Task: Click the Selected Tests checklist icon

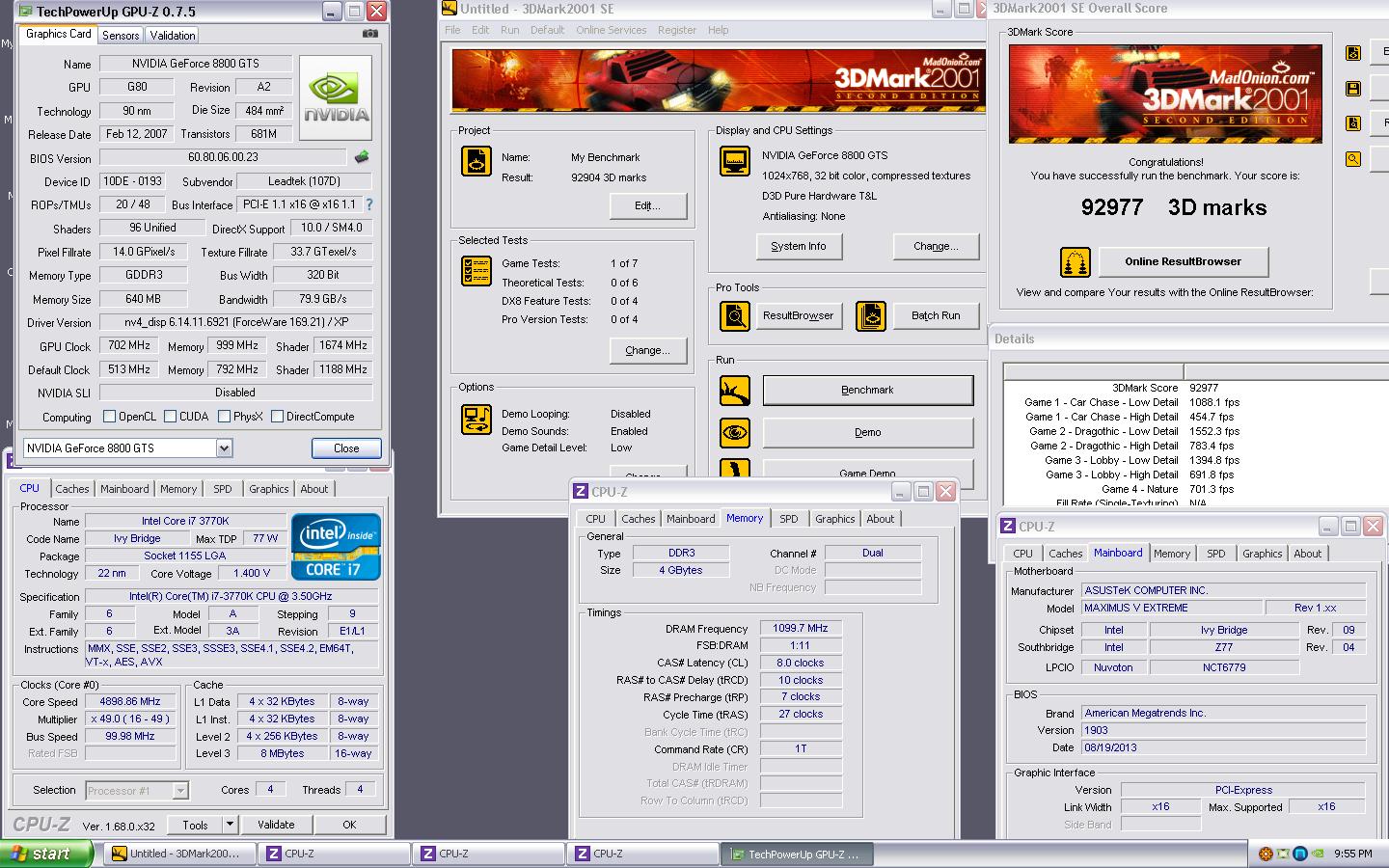Action: coord(477,271)
